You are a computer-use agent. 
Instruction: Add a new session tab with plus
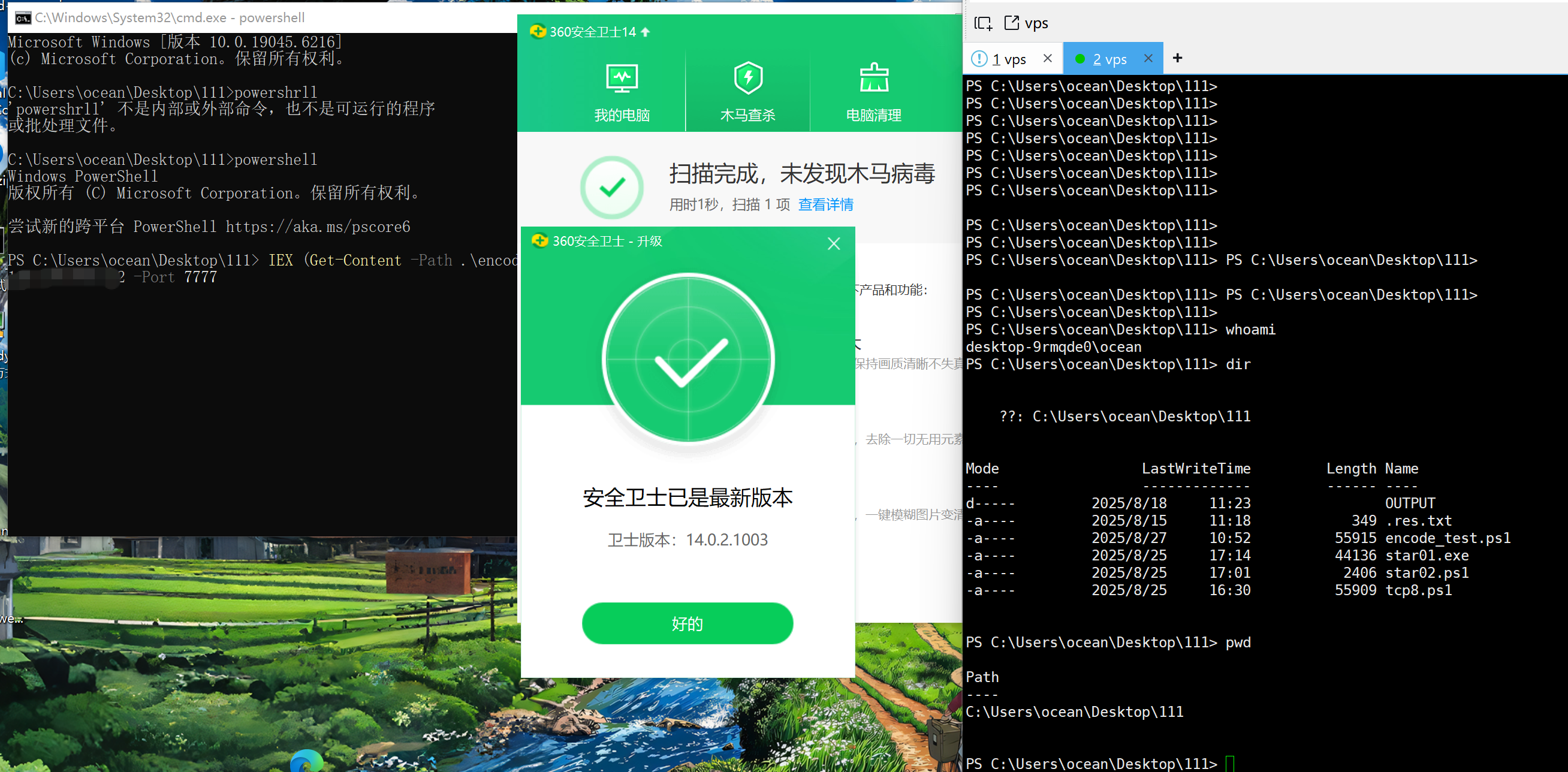1177,58
